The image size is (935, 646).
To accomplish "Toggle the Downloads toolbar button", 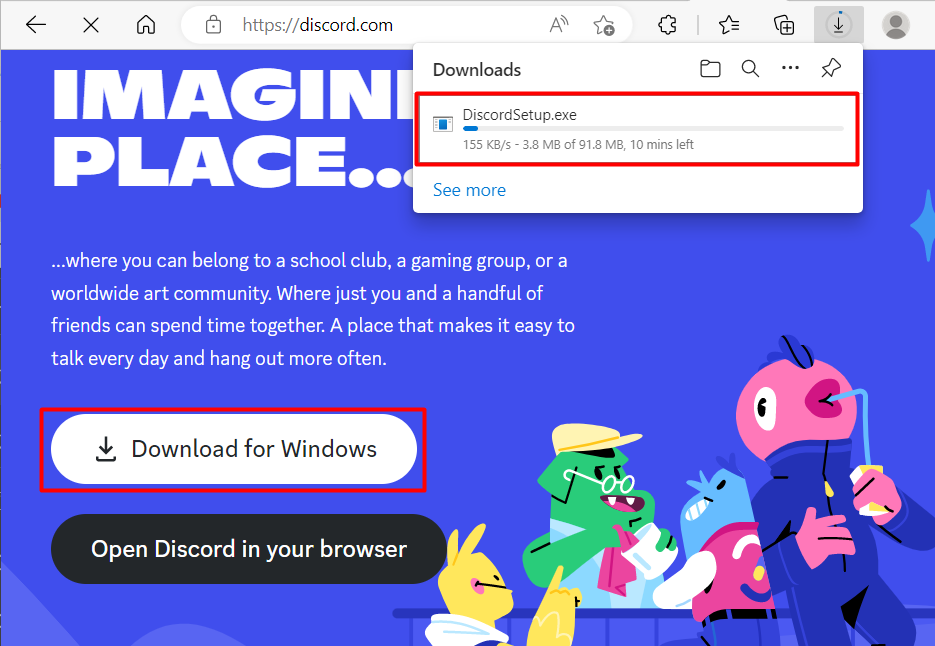I will click(x=838, y=25).
